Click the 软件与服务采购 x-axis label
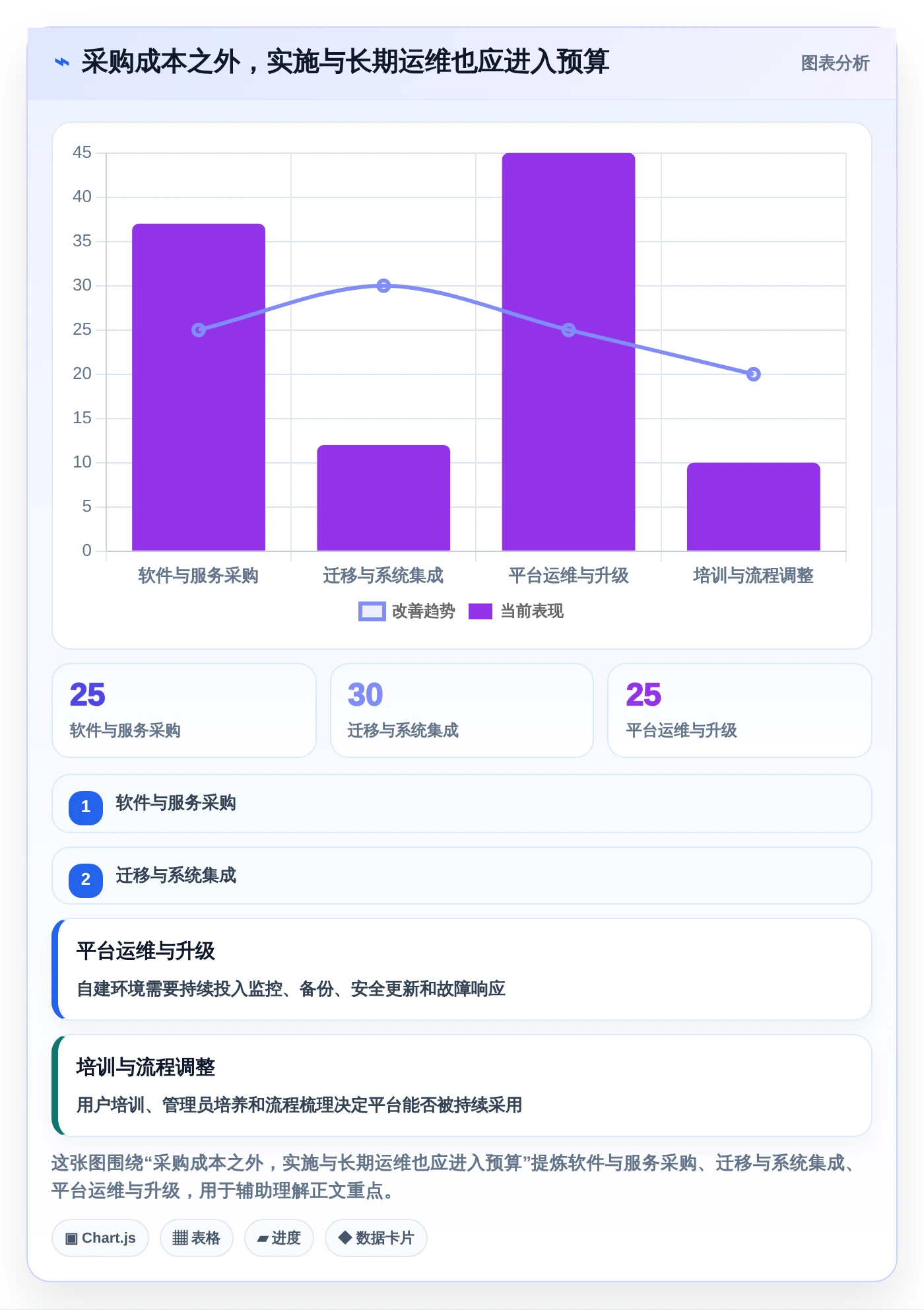The image size is (924, 1310). (199, 576)
